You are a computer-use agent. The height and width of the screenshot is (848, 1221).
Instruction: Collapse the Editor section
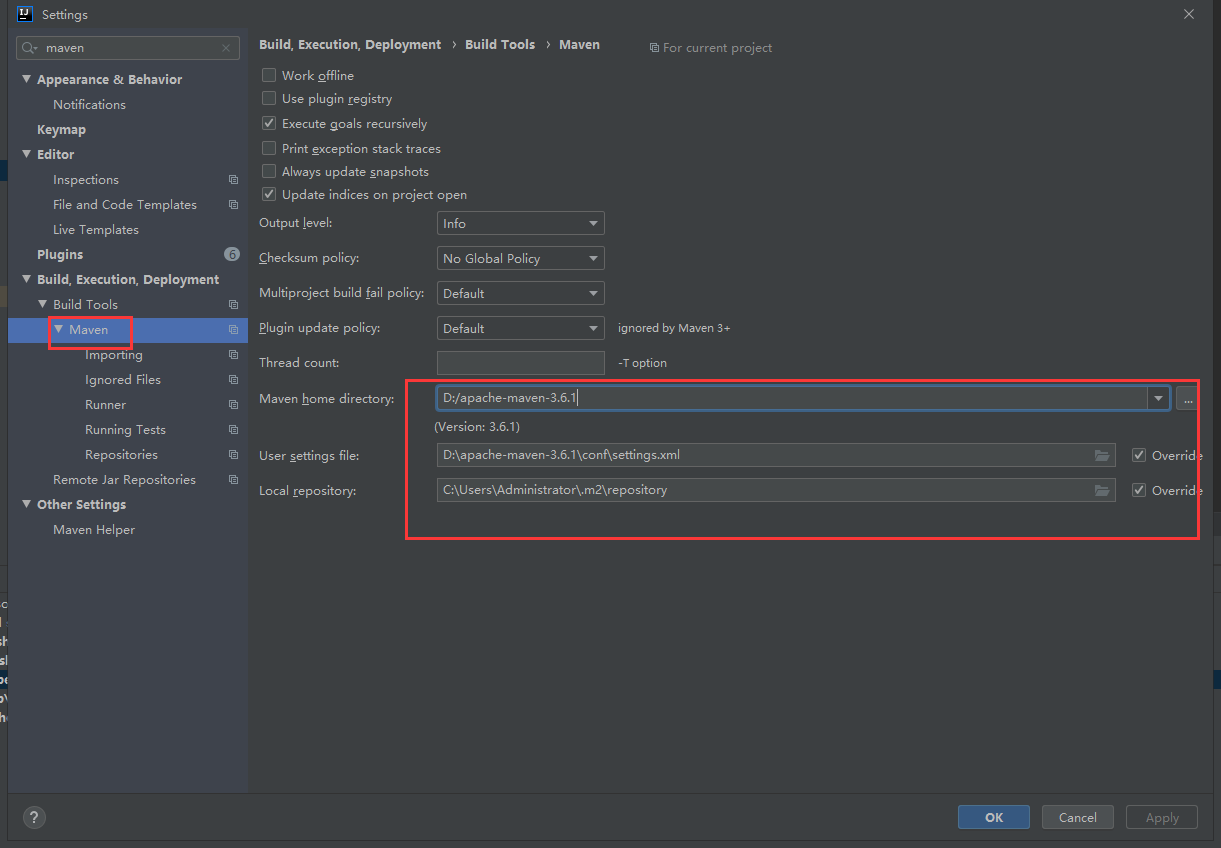click(x=27, y=154)
